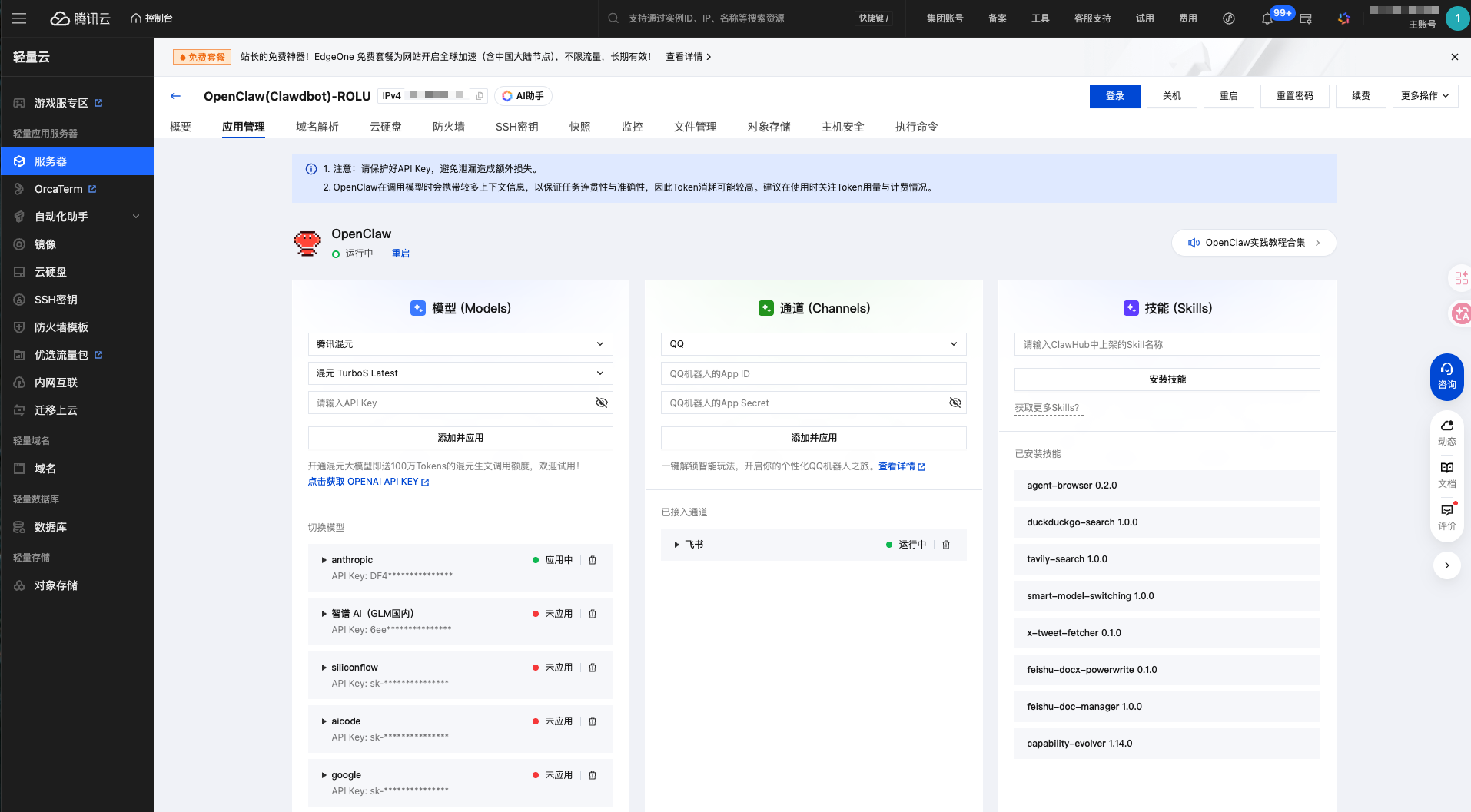Viewport: 1471px width, 812px height.
Task: Click the 安装技能 button
Action: point(1167,379)
